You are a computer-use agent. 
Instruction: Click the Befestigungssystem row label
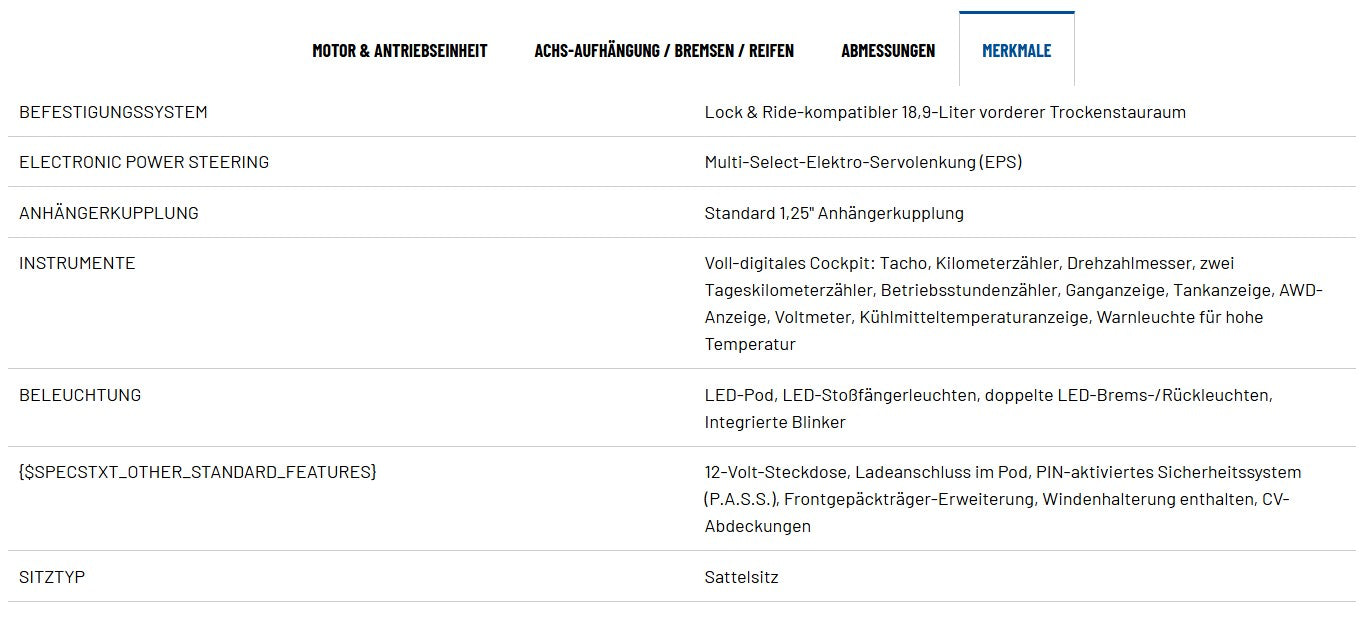click(113, 112)
